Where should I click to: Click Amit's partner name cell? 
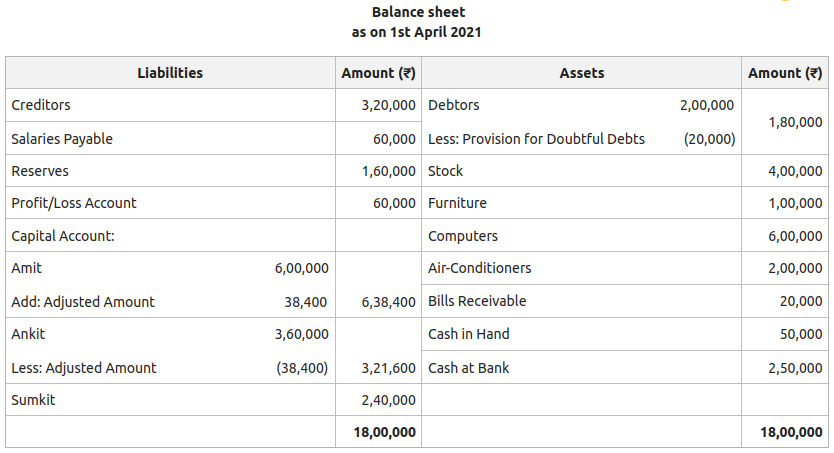pos(27,268)
